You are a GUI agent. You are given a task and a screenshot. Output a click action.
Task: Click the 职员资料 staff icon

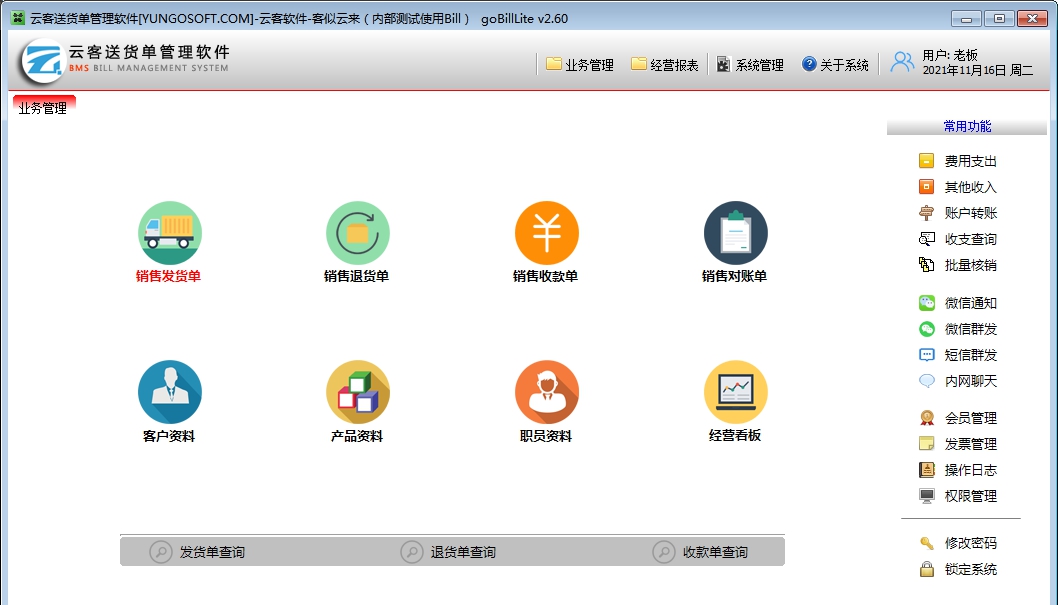(546, 392)
